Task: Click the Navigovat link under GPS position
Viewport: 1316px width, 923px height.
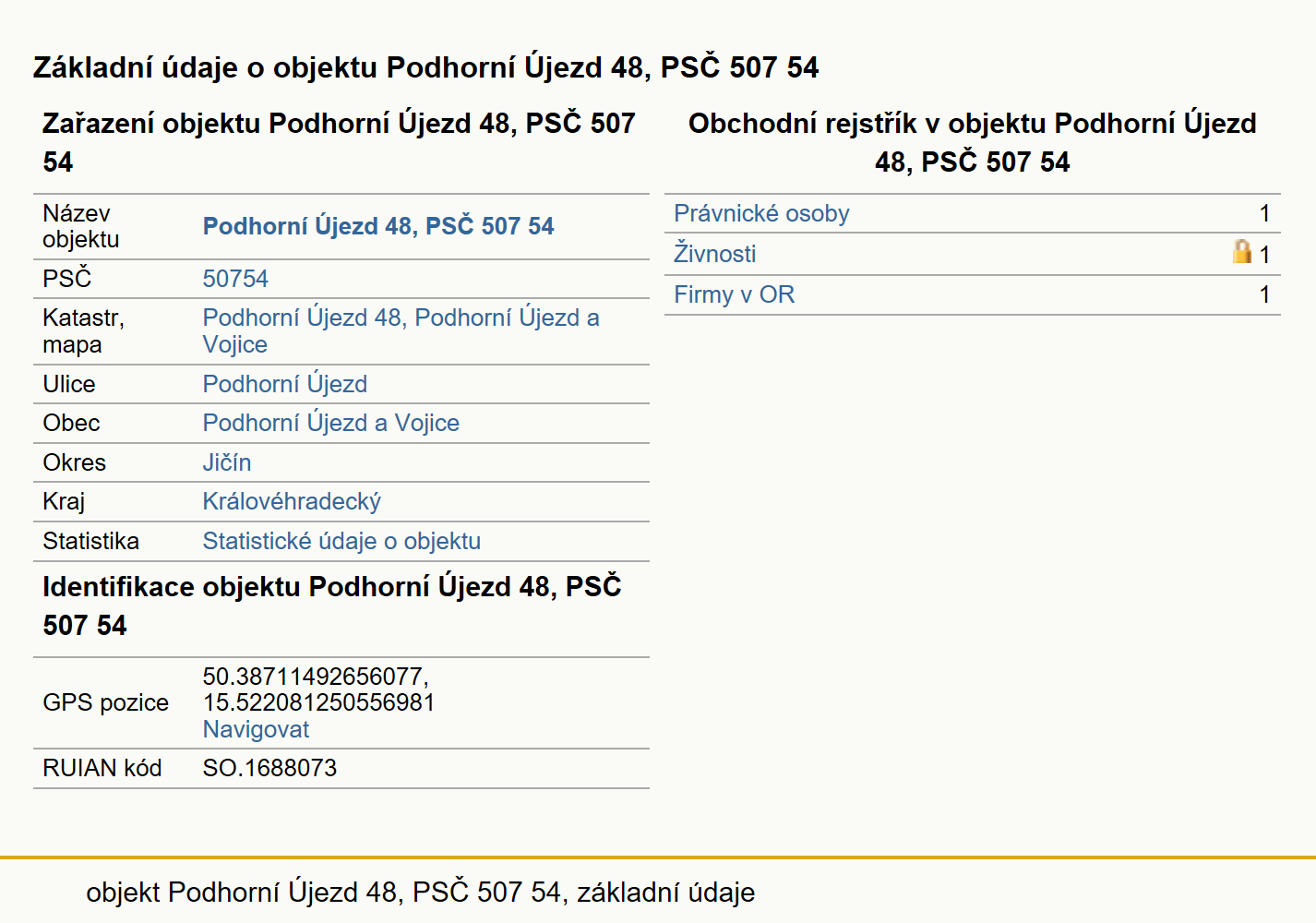Action: click(256, 729)
